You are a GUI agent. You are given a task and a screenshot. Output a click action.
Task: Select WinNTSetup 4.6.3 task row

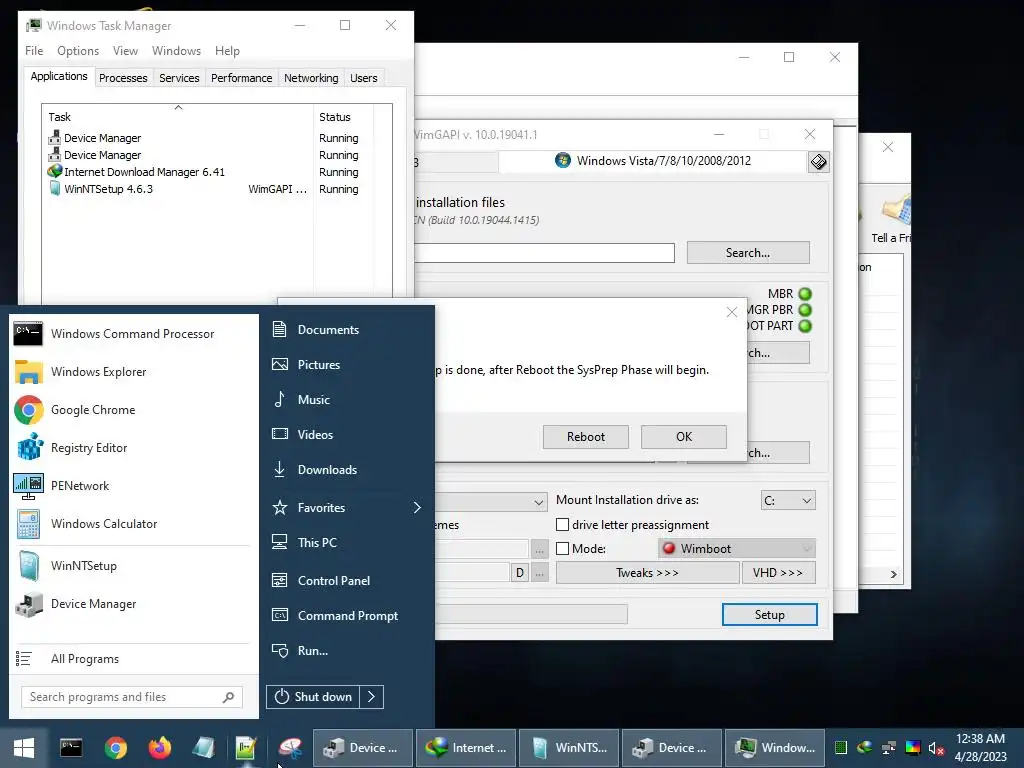[x=206, y=189]
